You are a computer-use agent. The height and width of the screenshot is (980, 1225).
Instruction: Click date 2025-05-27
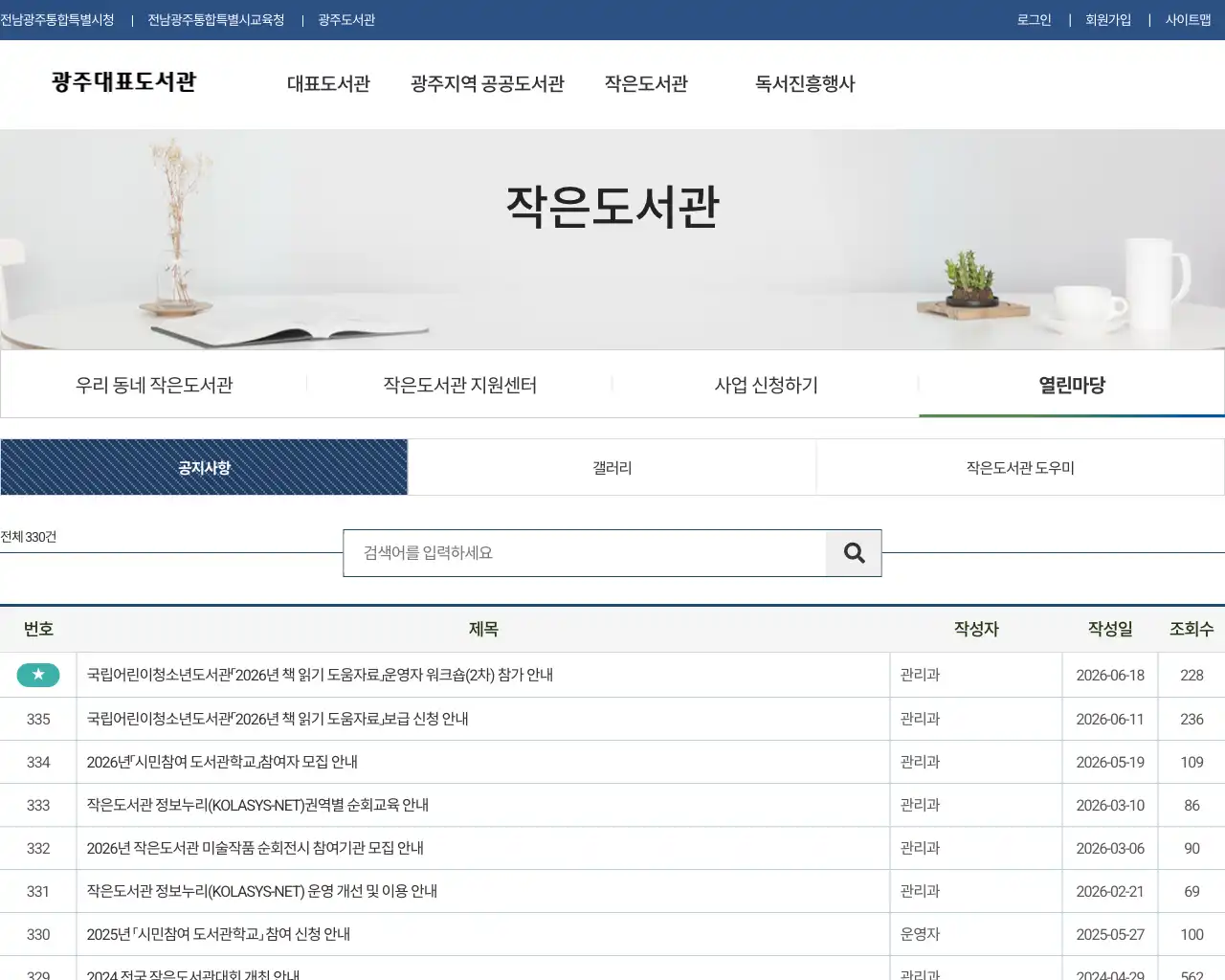click(1110, 934)
